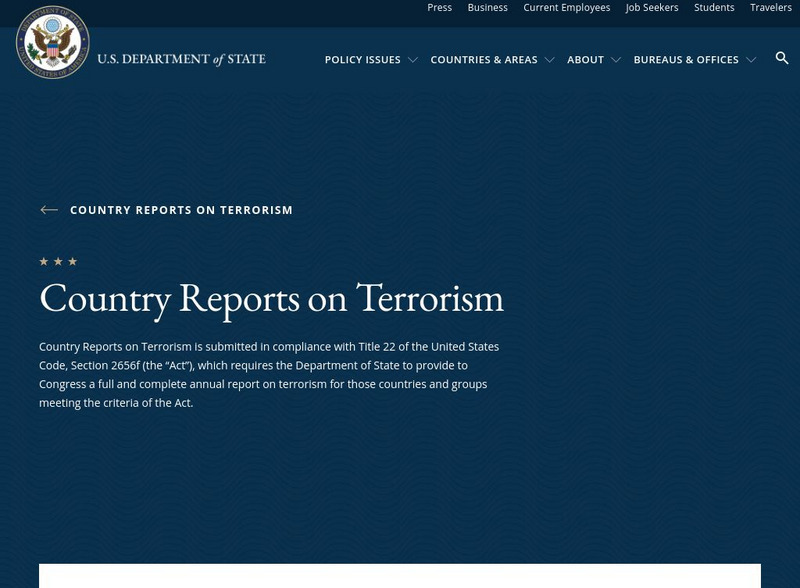Open the Press menu item
Viewport: 800px width, 588px height.
click(x=438, y=8)
